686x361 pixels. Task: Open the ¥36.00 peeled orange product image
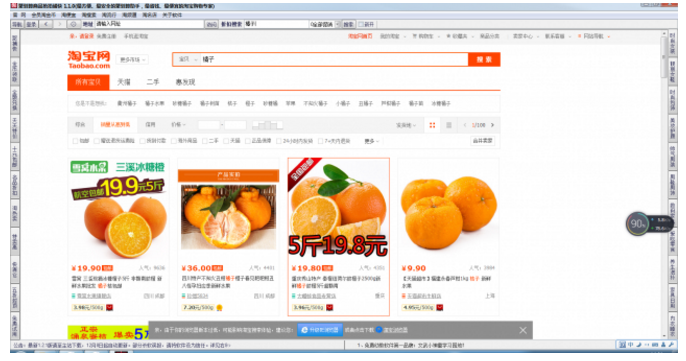tap(228, 210)
